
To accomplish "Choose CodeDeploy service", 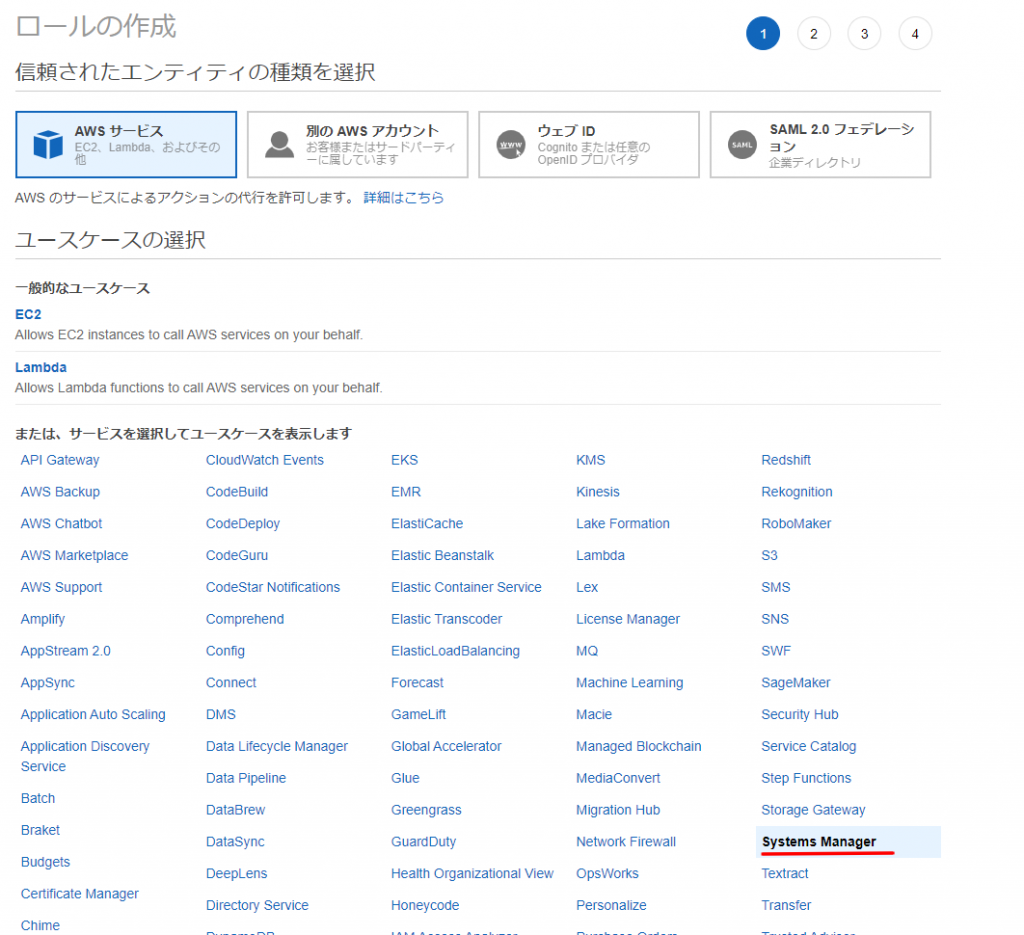I will point(243,524).
